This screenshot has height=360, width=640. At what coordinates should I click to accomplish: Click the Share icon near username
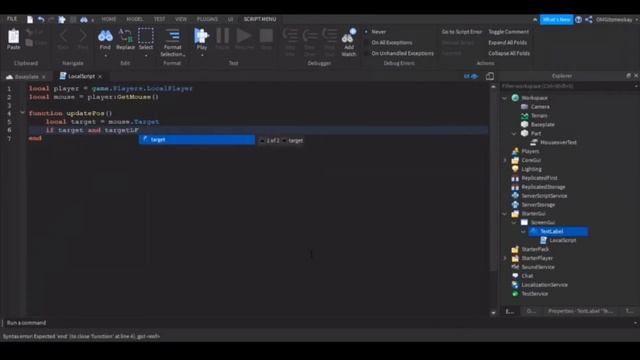click(589, 19)
